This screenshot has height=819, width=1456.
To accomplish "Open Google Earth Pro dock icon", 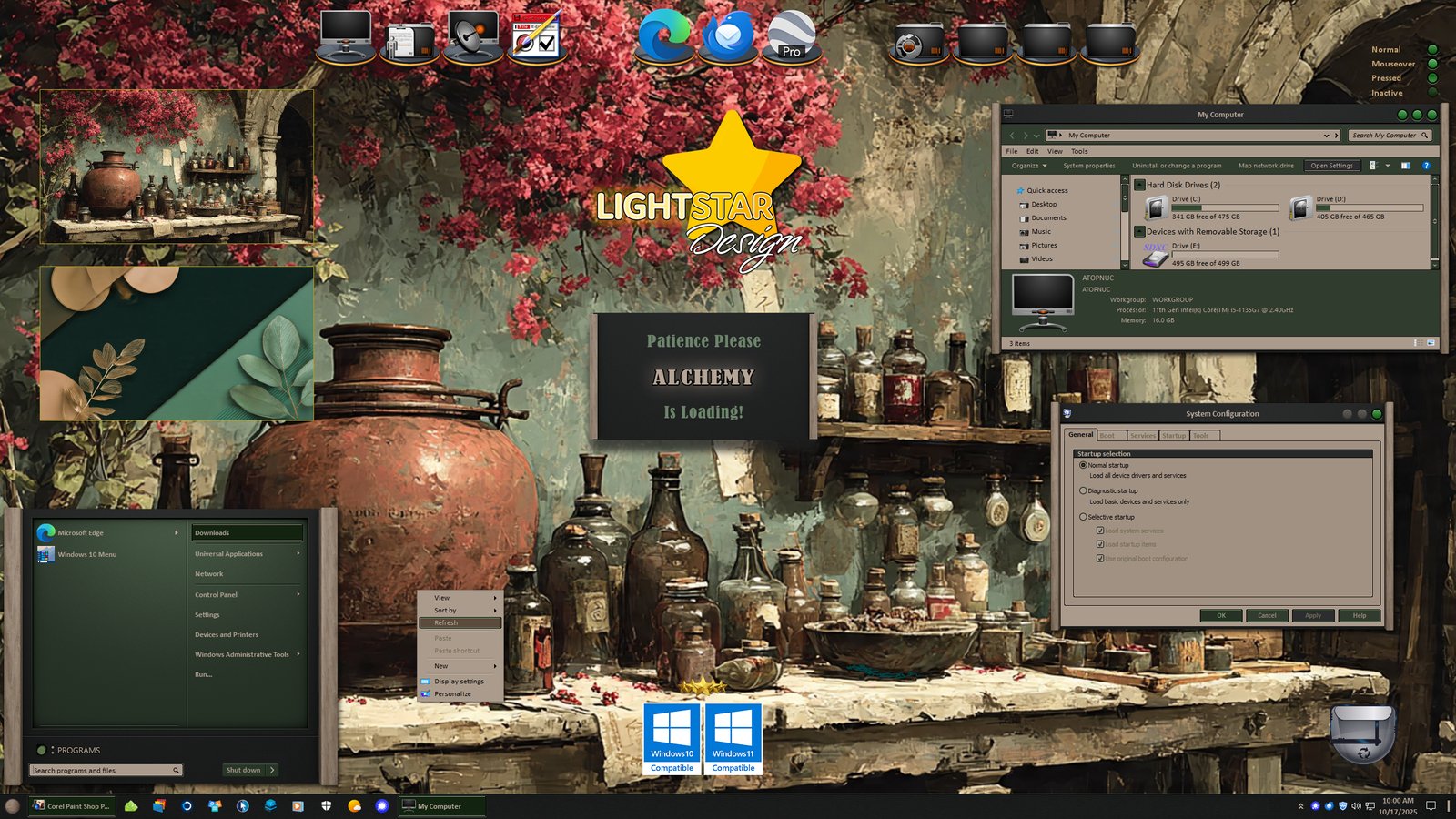I will click(x=791, y=36).
